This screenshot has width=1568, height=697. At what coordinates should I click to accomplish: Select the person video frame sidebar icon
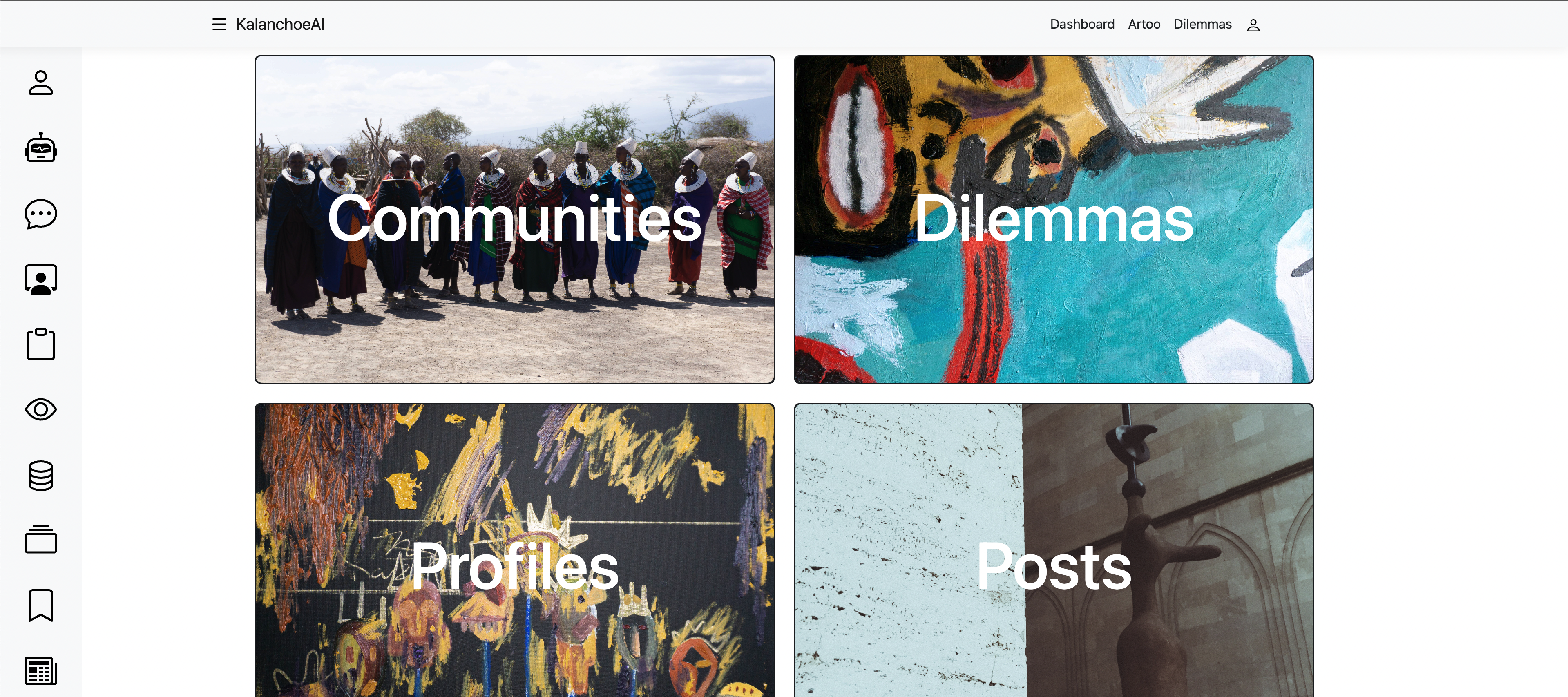click(x=41, y=279)
